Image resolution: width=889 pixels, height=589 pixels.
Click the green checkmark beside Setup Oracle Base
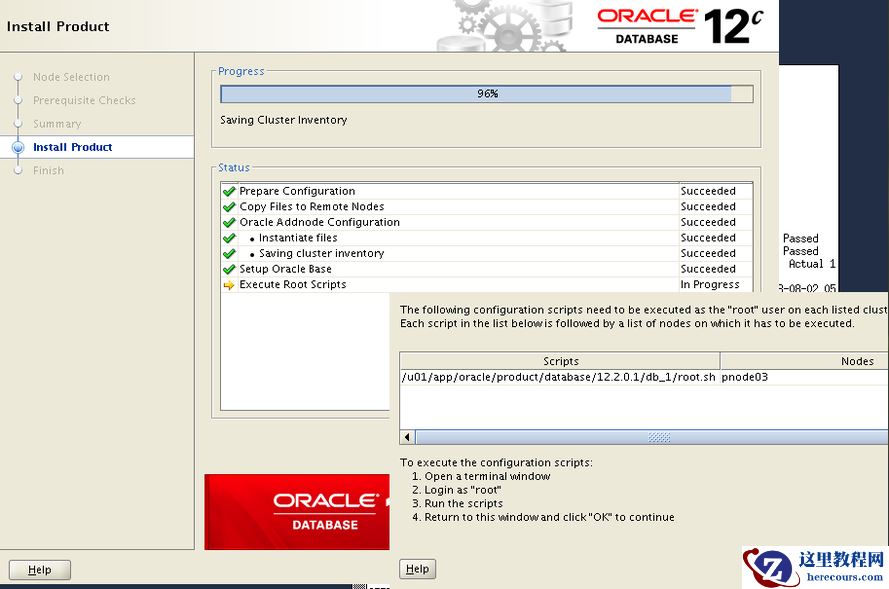(x=229, y=269)
